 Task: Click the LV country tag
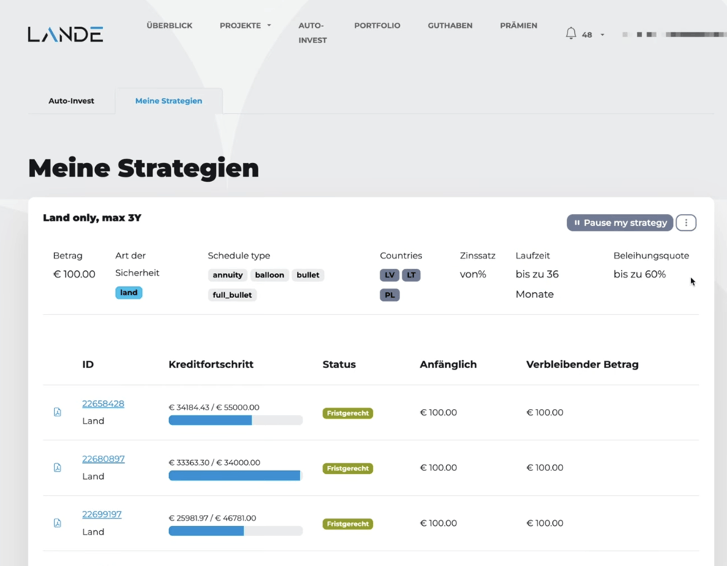tap(389, 275)
